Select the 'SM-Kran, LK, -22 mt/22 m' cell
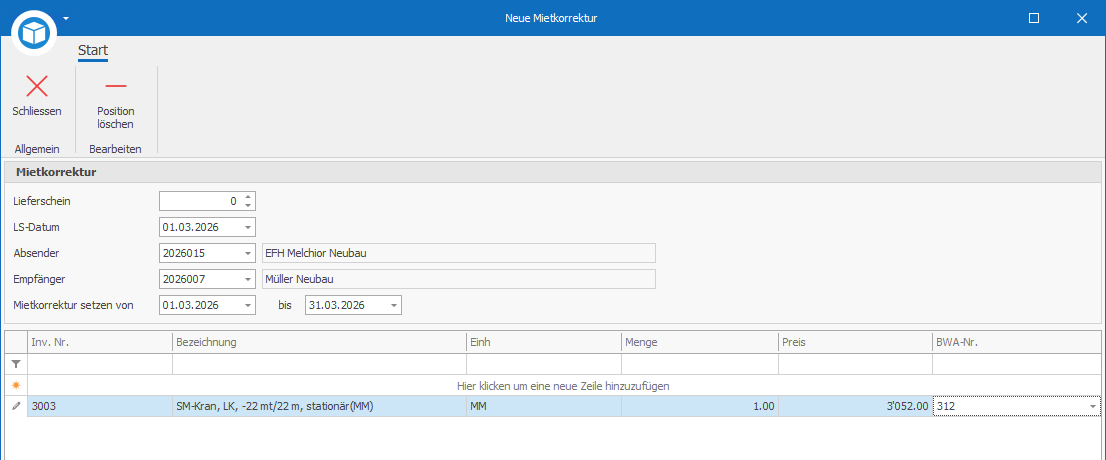This screenshot has width=1106, height=460. pyautogui.click(x=319, y=406)
